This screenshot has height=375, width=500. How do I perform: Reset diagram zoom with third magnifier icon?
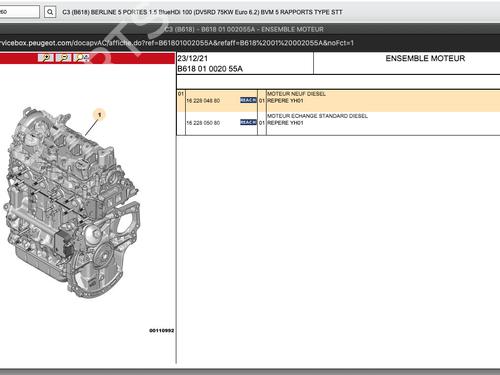(81, 58)
